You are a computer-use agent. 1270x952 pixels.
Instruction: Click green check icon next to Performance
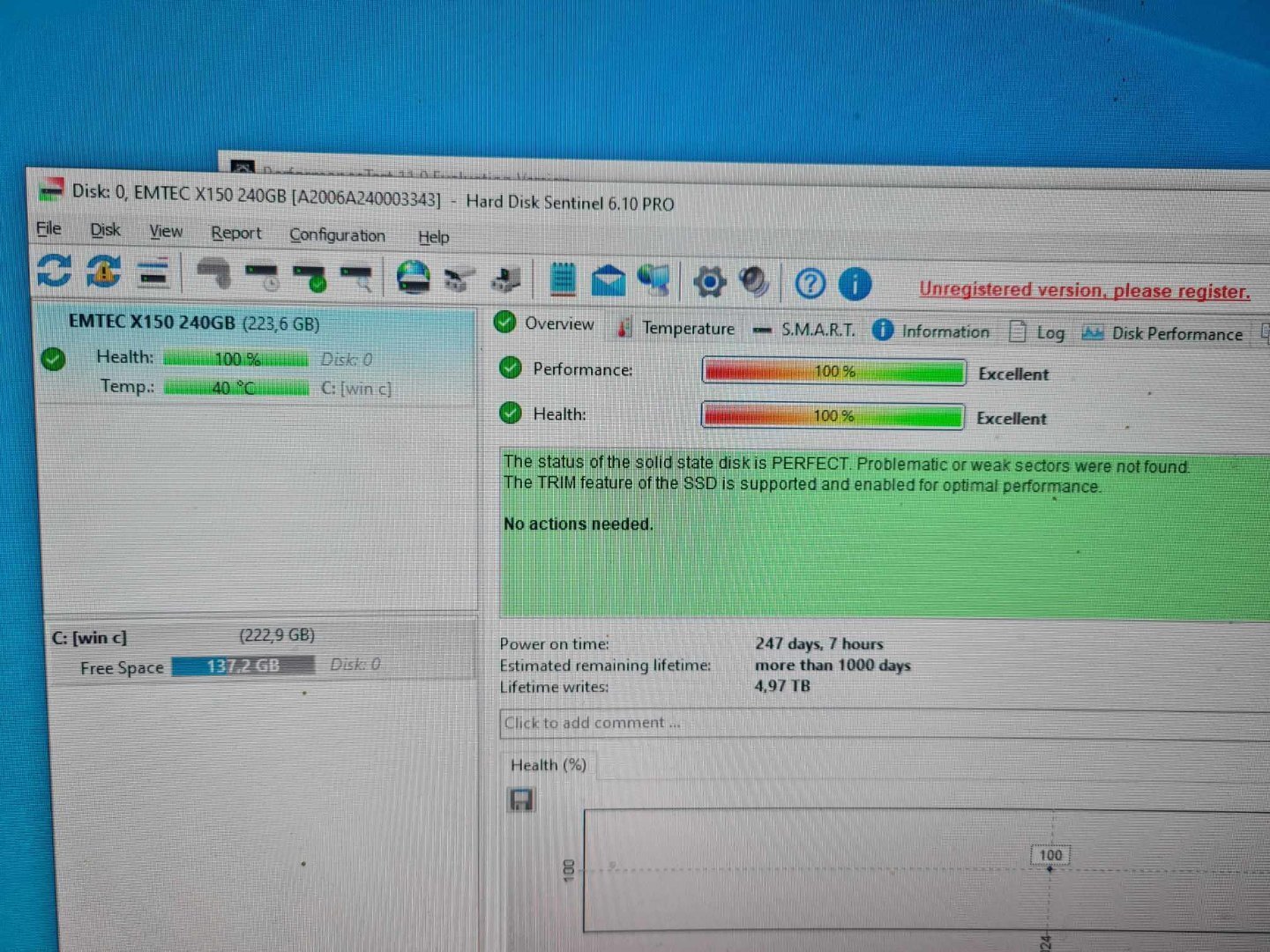pyautogui.click(x=511, y=368)
